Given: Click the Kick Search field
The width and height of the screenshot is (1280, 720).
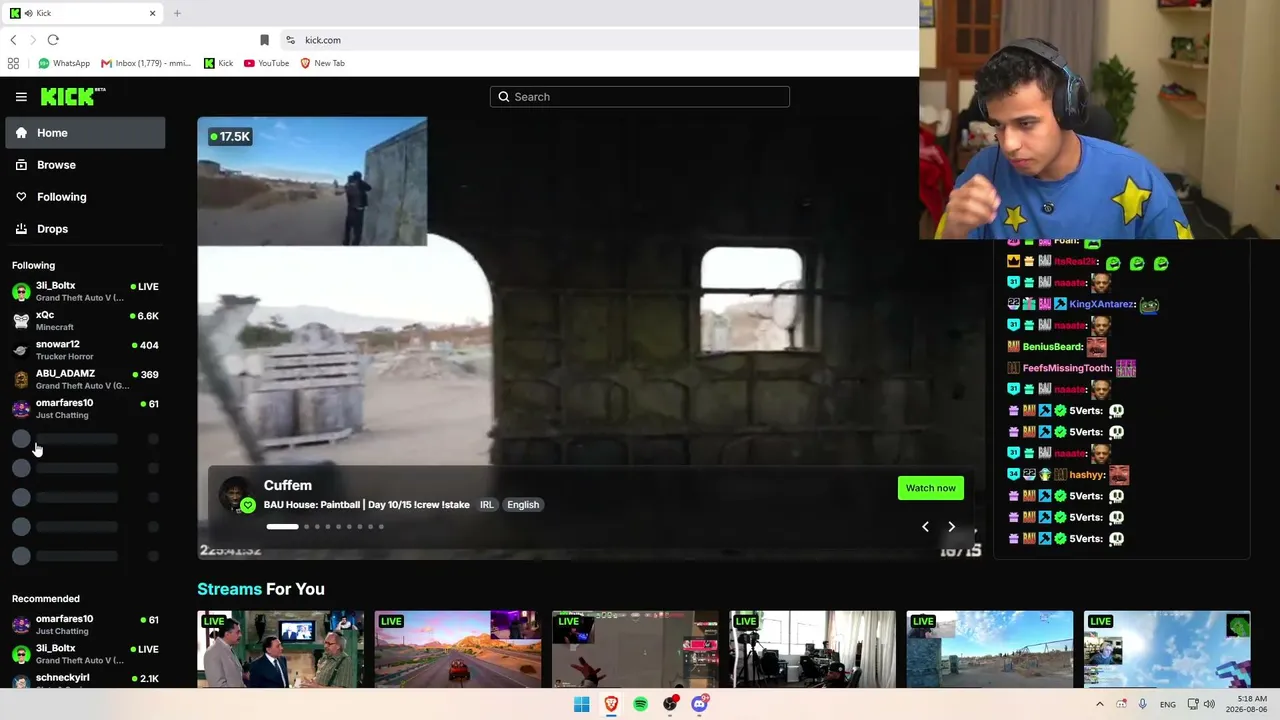Looking at the screenshot, I should click(x=640, y=97).
